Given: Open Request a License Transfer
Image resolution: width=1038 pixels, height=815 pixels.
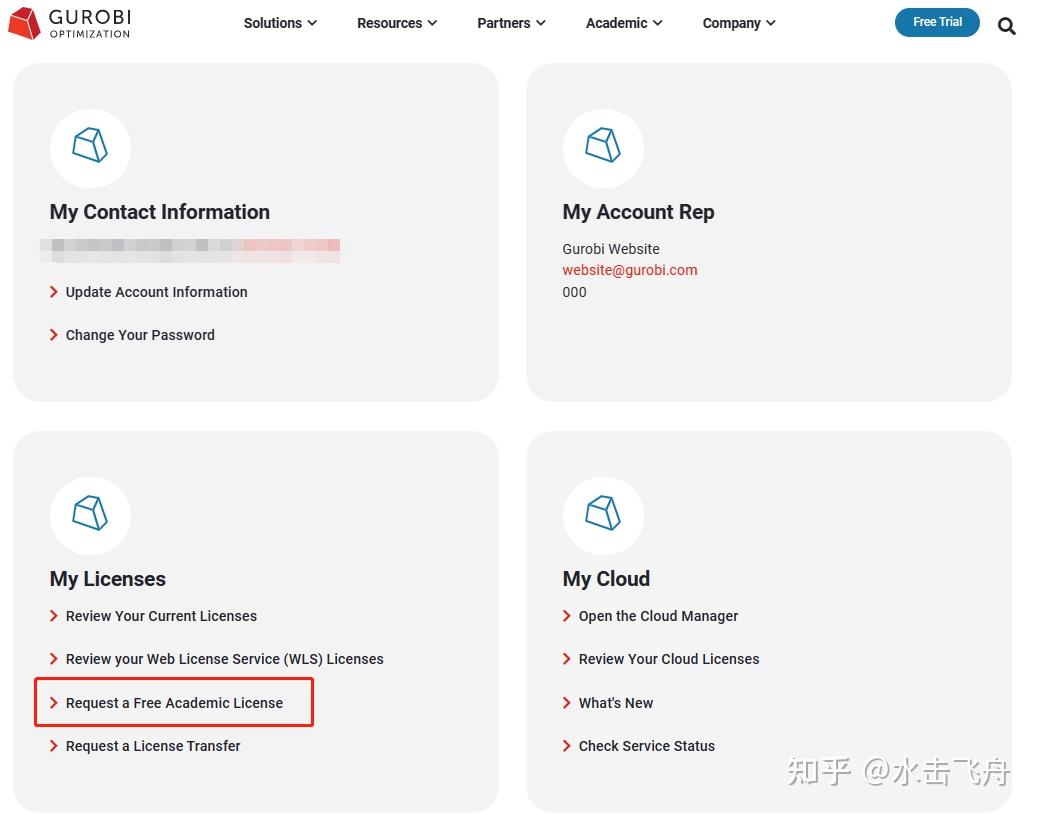Looking at the screenshot, I should click(153, 746).
